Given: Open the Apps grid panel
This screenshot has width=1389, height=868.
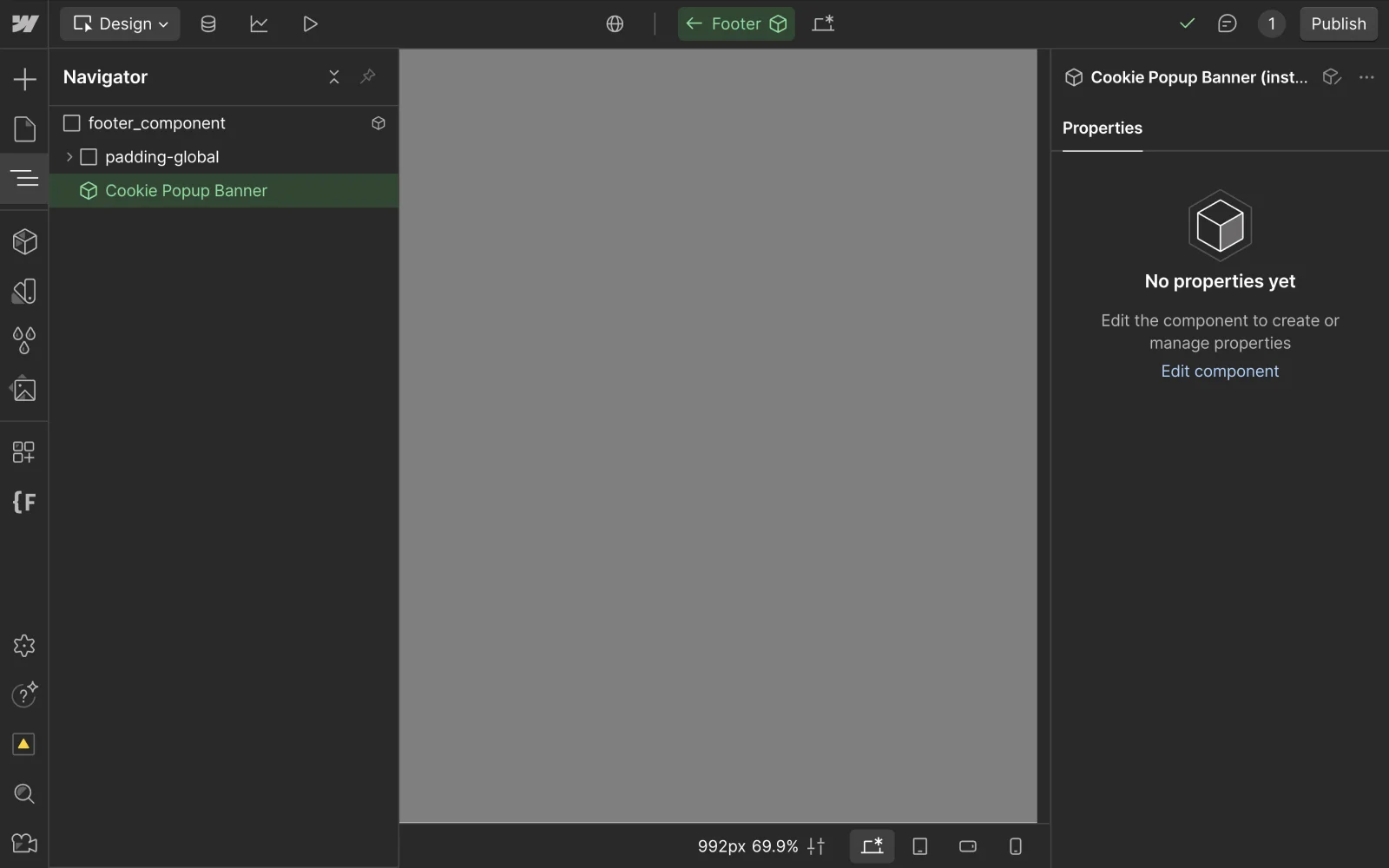Looking at the screenshot, I should coord(24,451).
